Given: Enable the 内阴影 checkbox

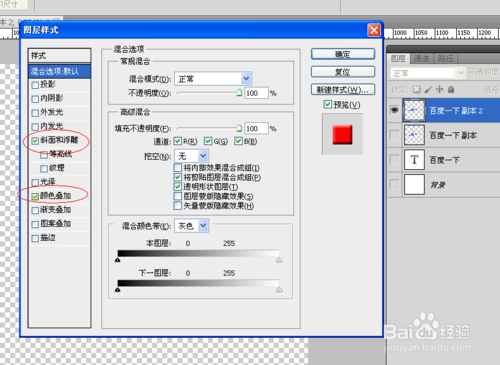Looking at the screenshot, I should pyautogui.click(x=35, y=99).
